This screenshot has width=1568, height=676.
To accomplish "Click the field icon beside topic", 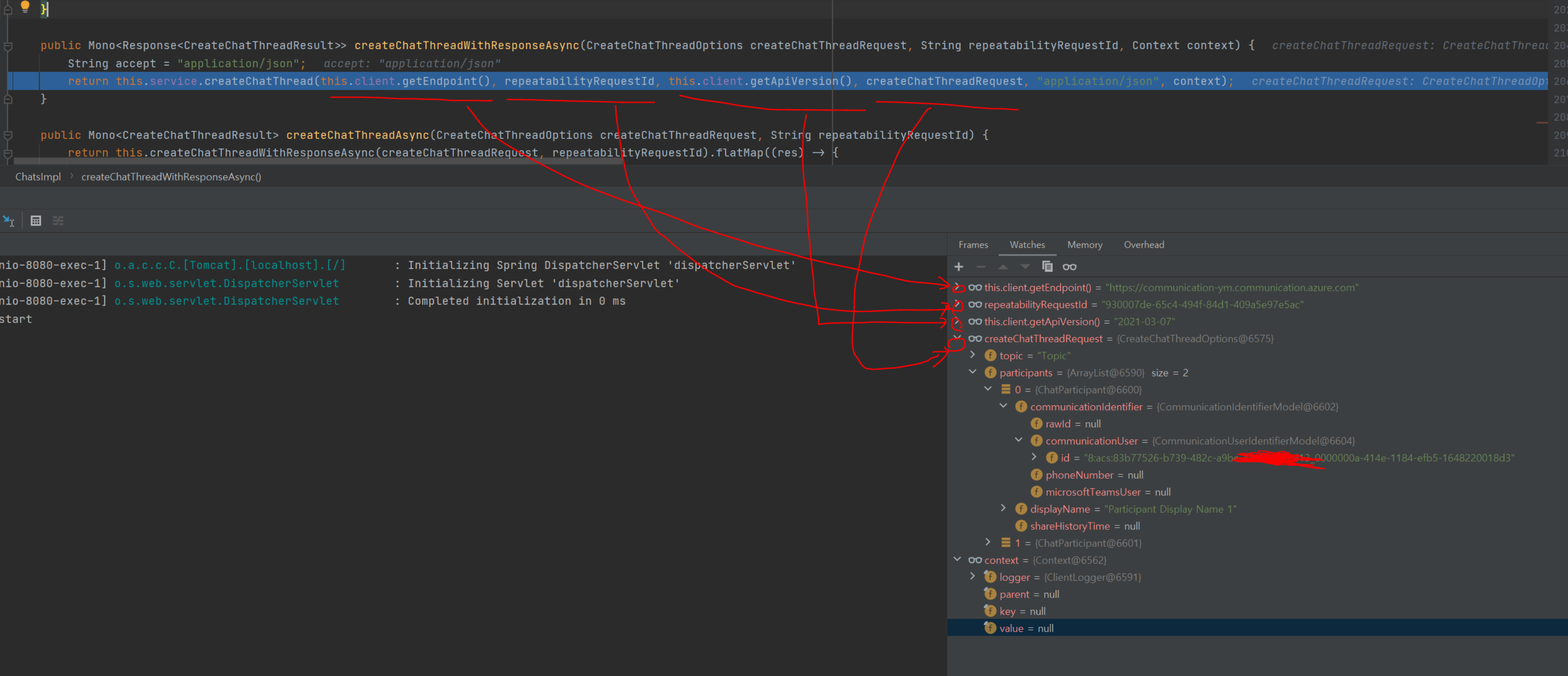I will [990, 355].
